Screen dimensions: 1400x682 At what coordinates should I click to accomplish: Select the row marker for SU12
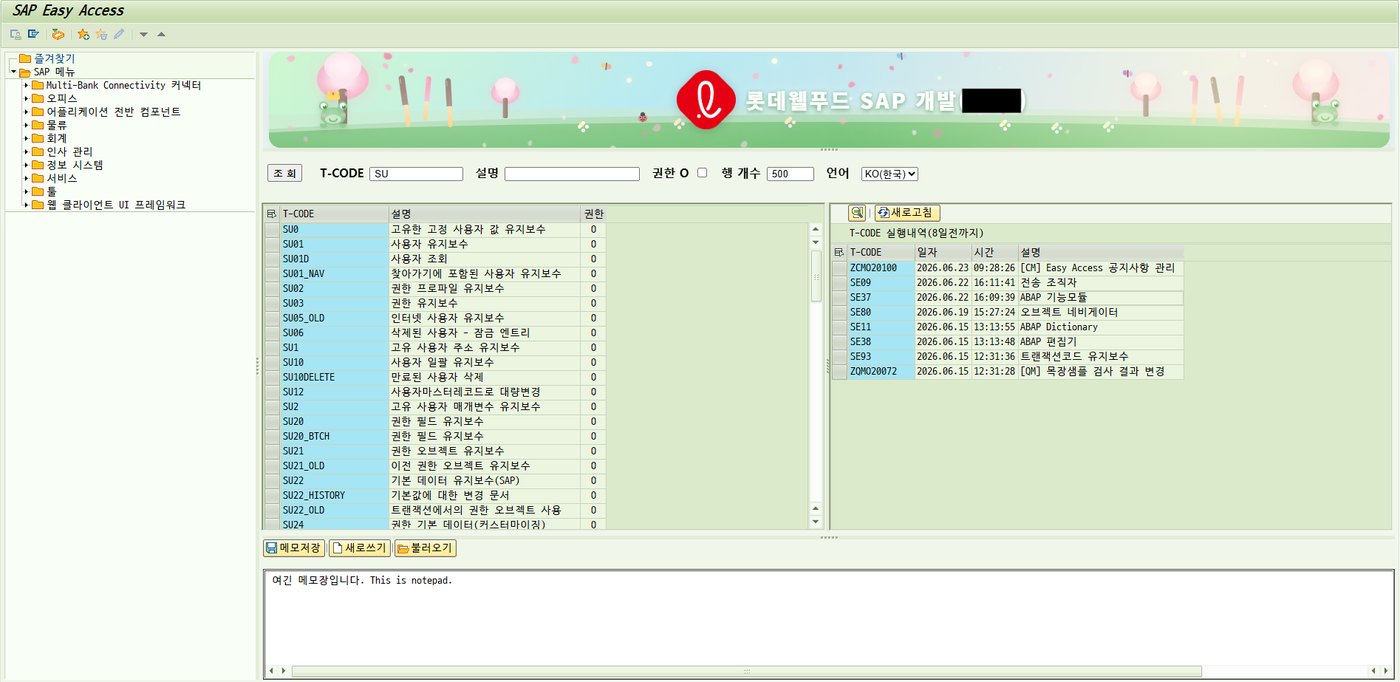click(272, 392)
